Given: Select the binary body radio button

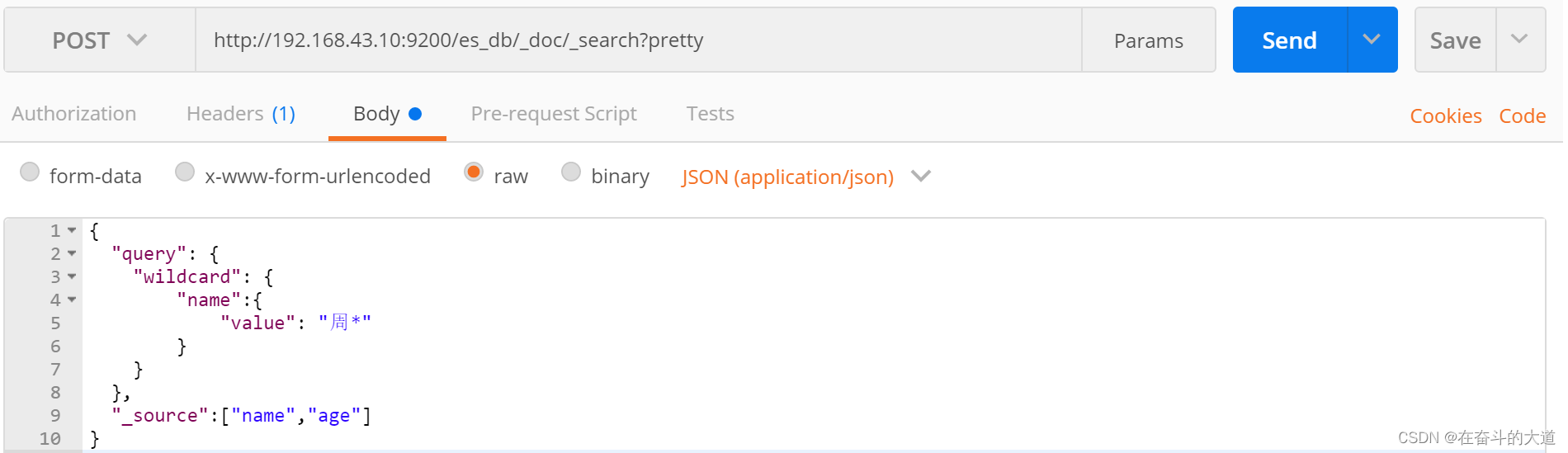Looking at the screenshot, I should click(571, 172).
